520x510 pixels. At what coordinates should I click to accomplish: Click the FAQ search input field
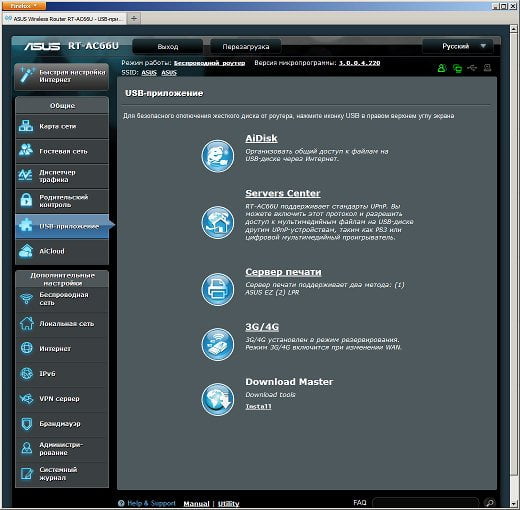point(425,503)
